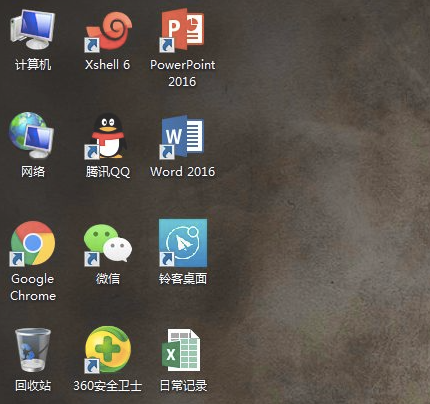Click the 回收站 (Recycle Bin) icon

[x=33, y=350]
